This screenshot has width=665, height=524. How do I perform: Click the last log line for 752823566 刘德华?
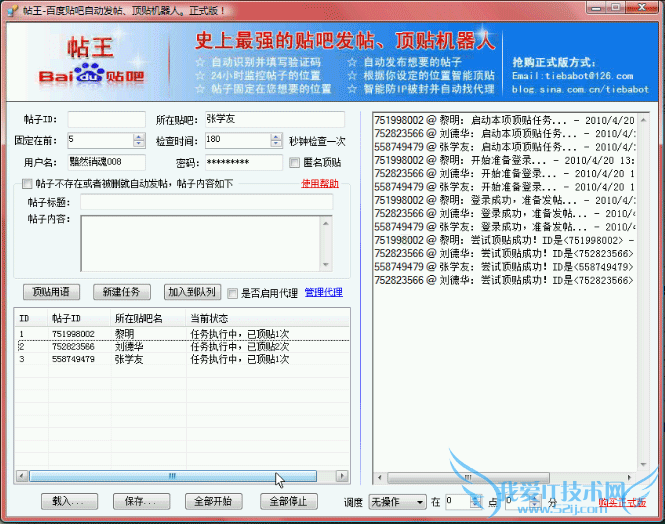pyautogui.click(x=504, y=280)
